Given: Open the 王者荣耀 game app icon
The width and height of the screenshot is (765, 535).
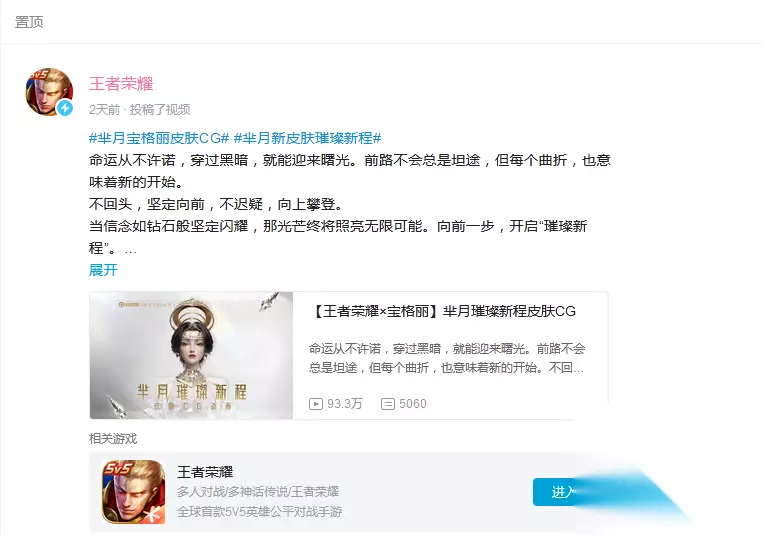Looking at the screenshot, I should click(x=133, y=492).
